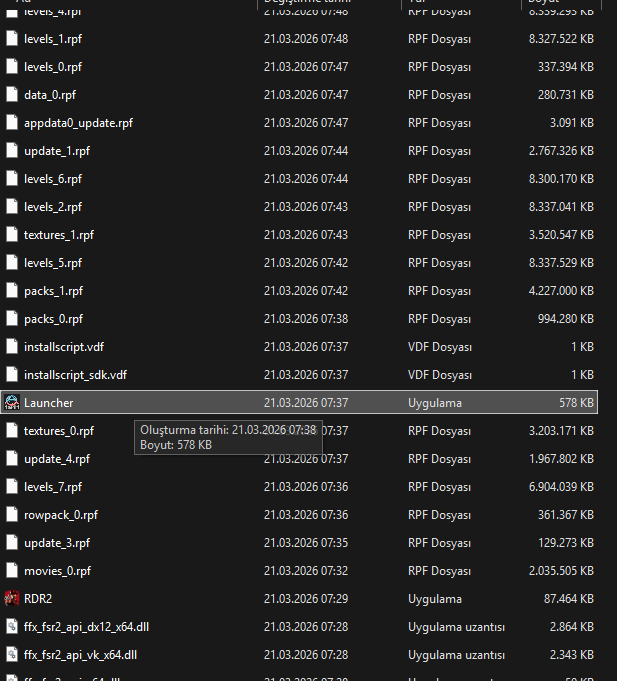Image resolution: width=617 pixels, height=681 pixels.
Task: Select the file name levels_1.rpf
Action: (x=53, y=39)
